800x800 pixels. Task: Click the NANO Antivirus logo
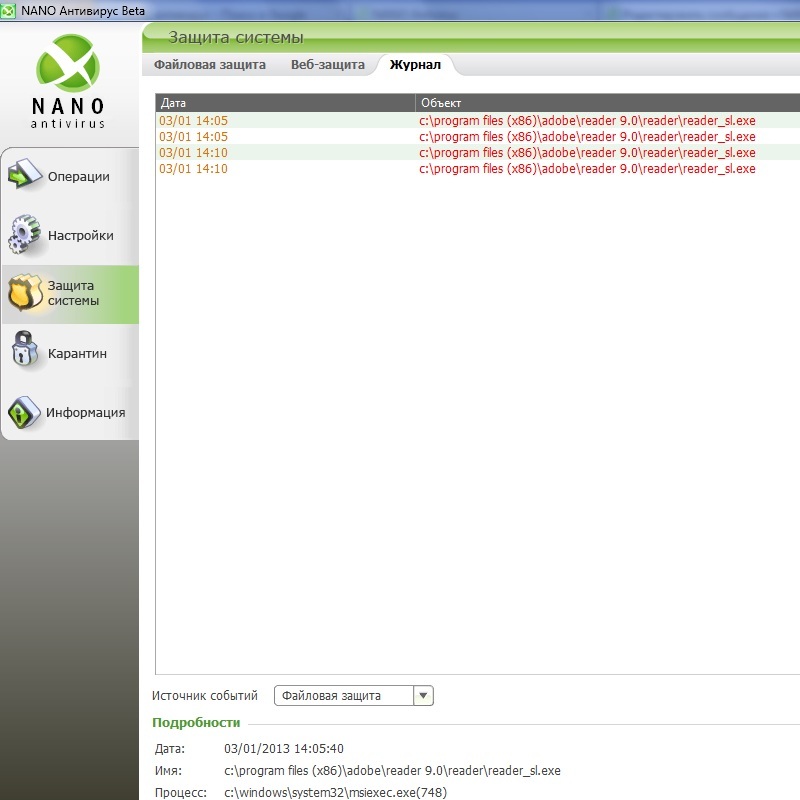[x=69, y=80]
